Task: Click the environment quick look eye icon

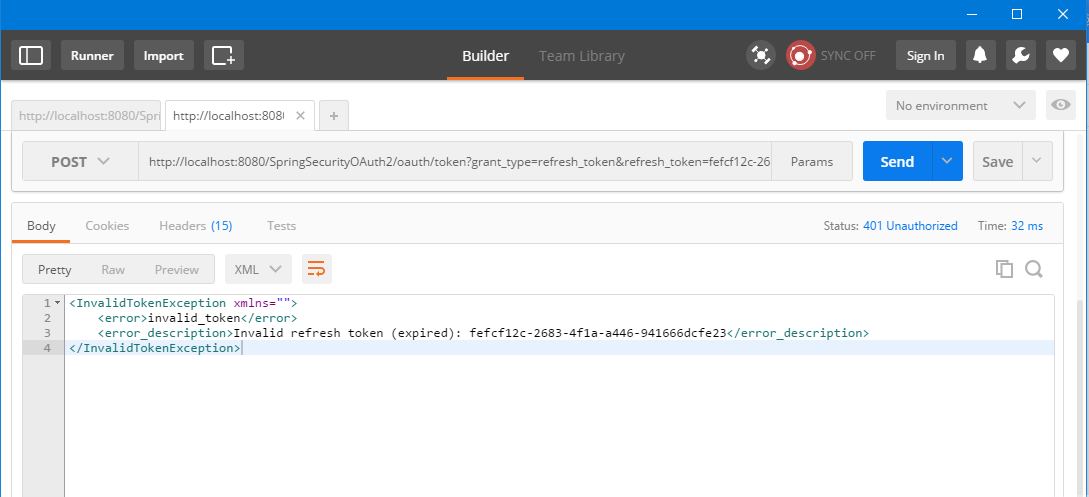Action: (1060, 106)
